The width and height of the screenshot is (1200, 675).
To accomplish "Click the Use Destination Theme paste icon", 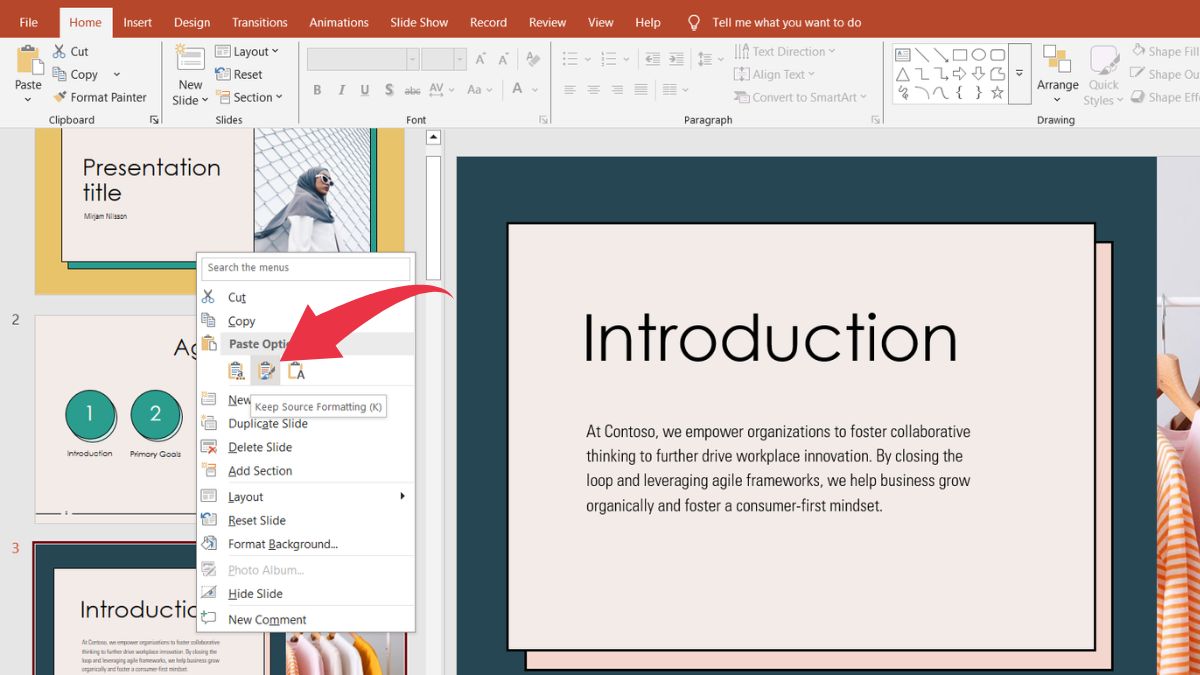I will coord(236,371).
